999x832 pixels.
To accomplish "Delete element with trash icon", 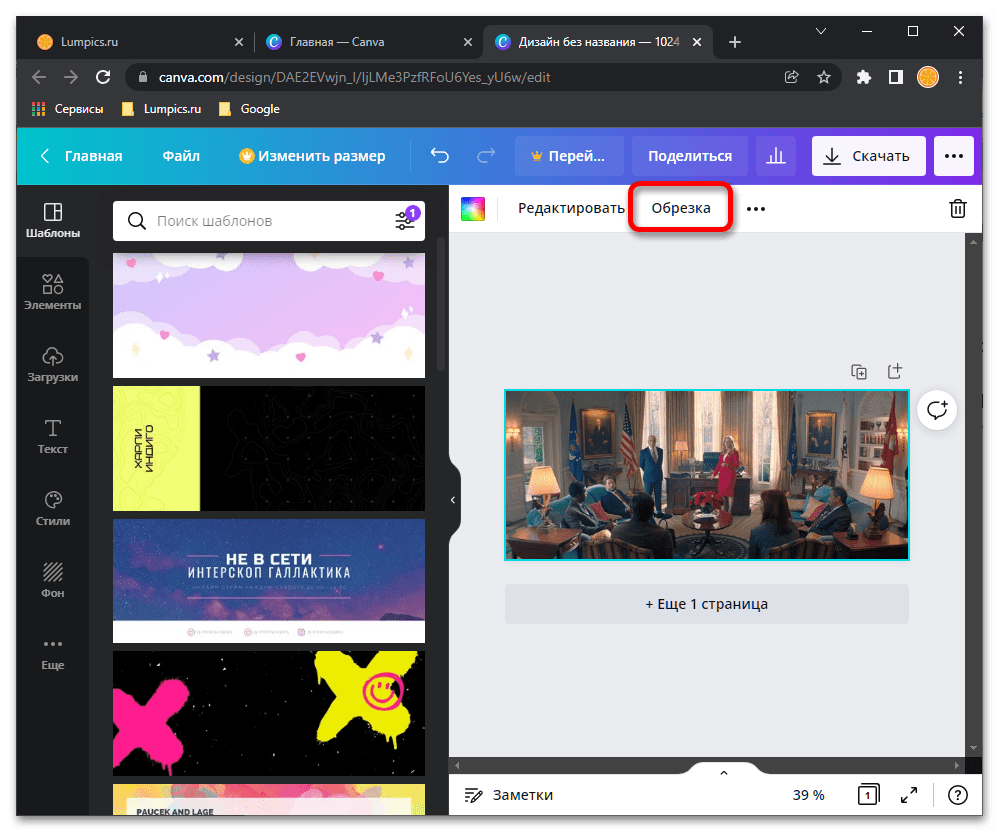I will 958,208.
